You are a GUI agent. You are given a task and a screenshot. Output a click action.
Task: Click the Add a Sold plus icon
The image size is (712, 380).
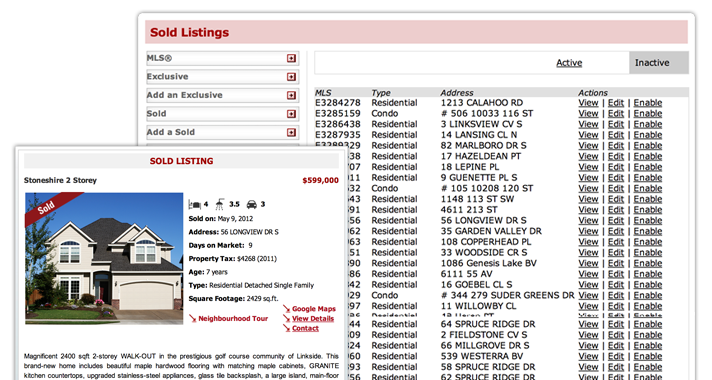tap(291, 132)
